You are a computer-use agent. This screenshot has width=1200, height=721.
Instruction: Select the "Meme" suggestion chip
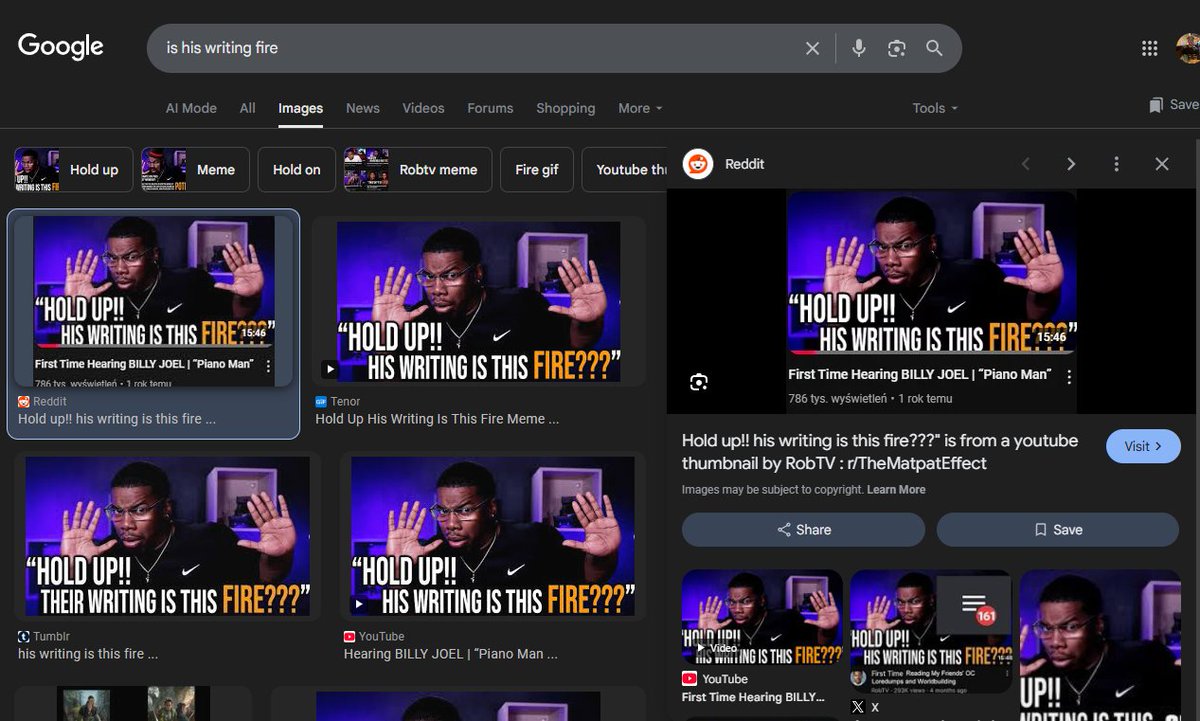pyautogui.click(x=195, y=170)
